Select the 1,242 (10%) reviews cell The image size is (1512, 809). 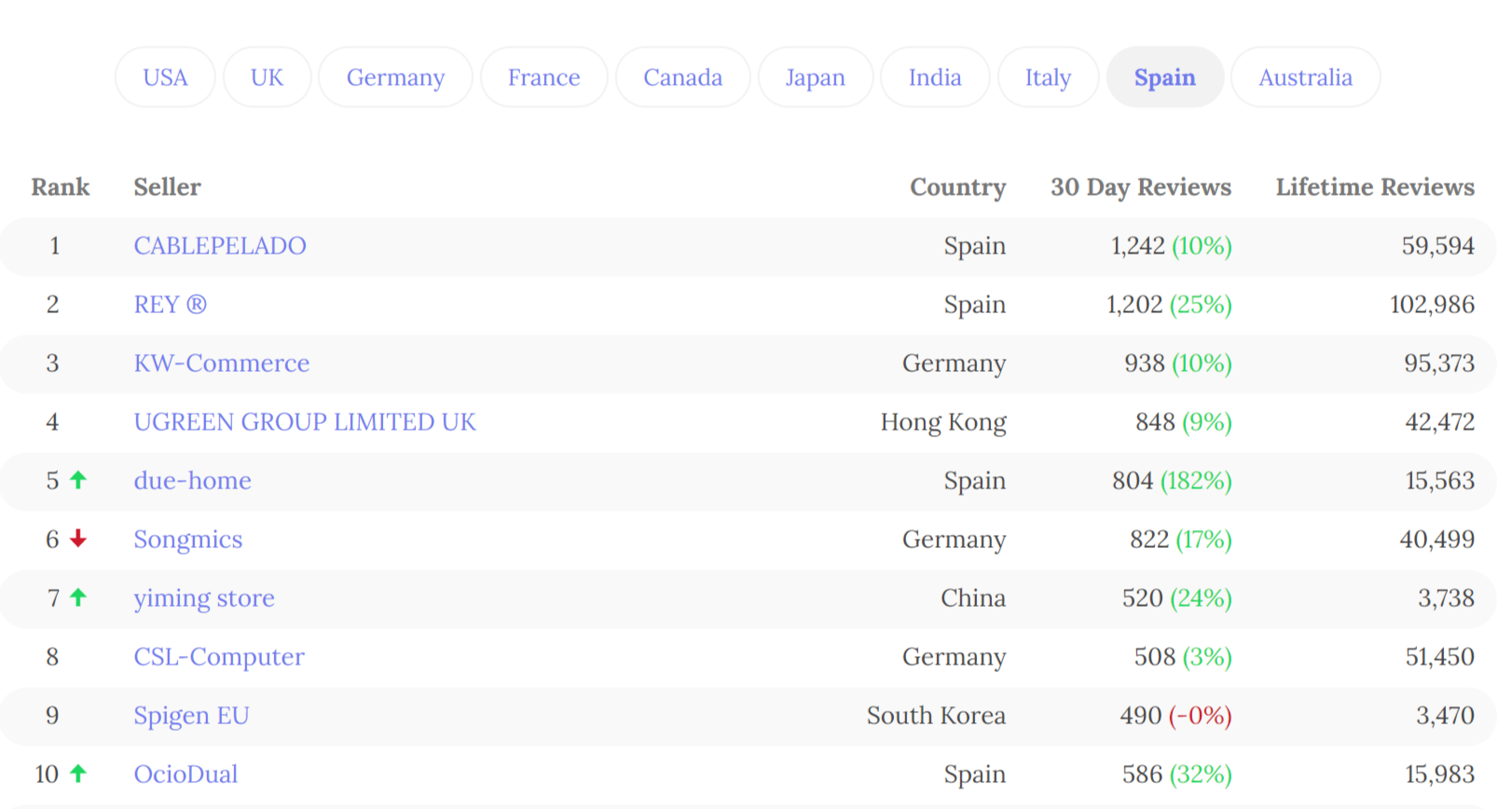[1172, 246]
